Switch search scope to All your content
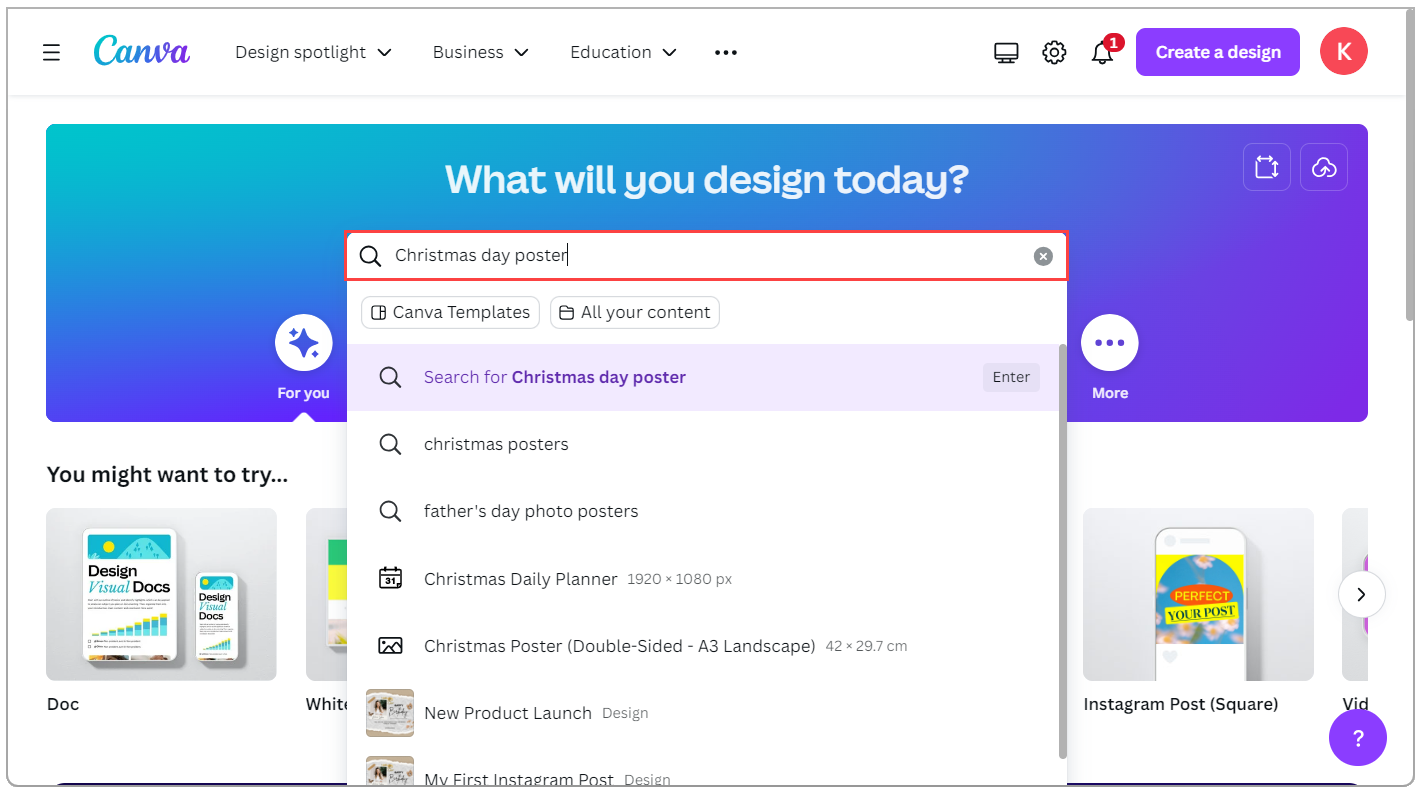Screen dimensions: 1422x793 pos(634,312)
